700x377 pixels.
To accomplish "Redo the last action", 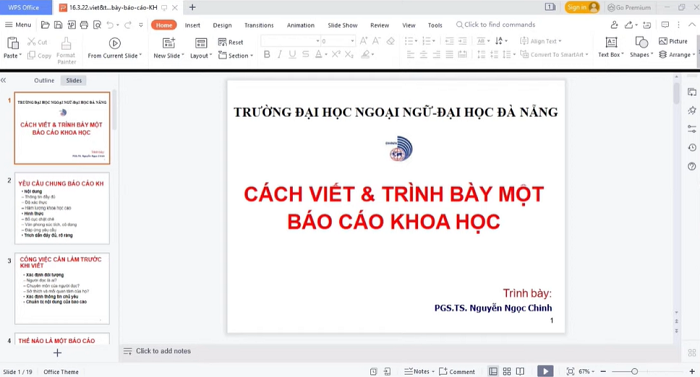I will pyautogui.click(x=128, y=25).
